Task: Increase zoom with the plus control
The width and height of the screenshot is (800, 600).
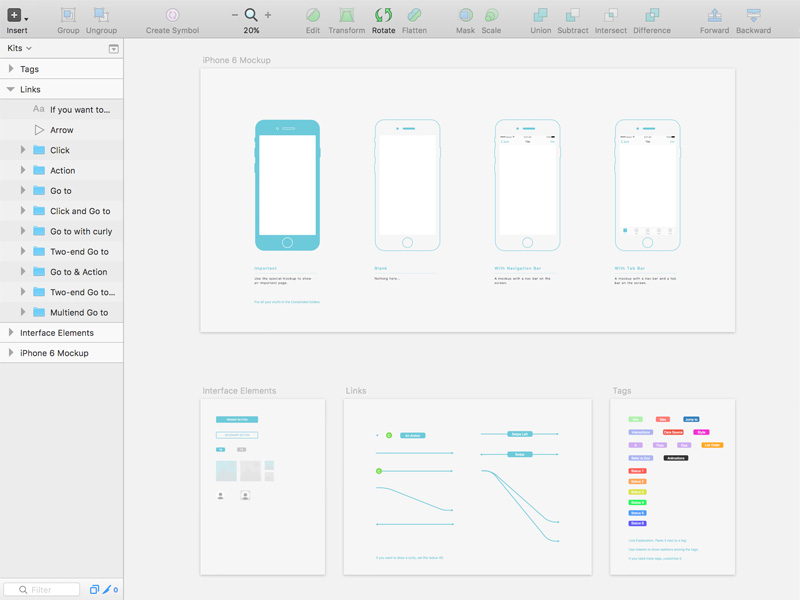Action: click(268, 16)
